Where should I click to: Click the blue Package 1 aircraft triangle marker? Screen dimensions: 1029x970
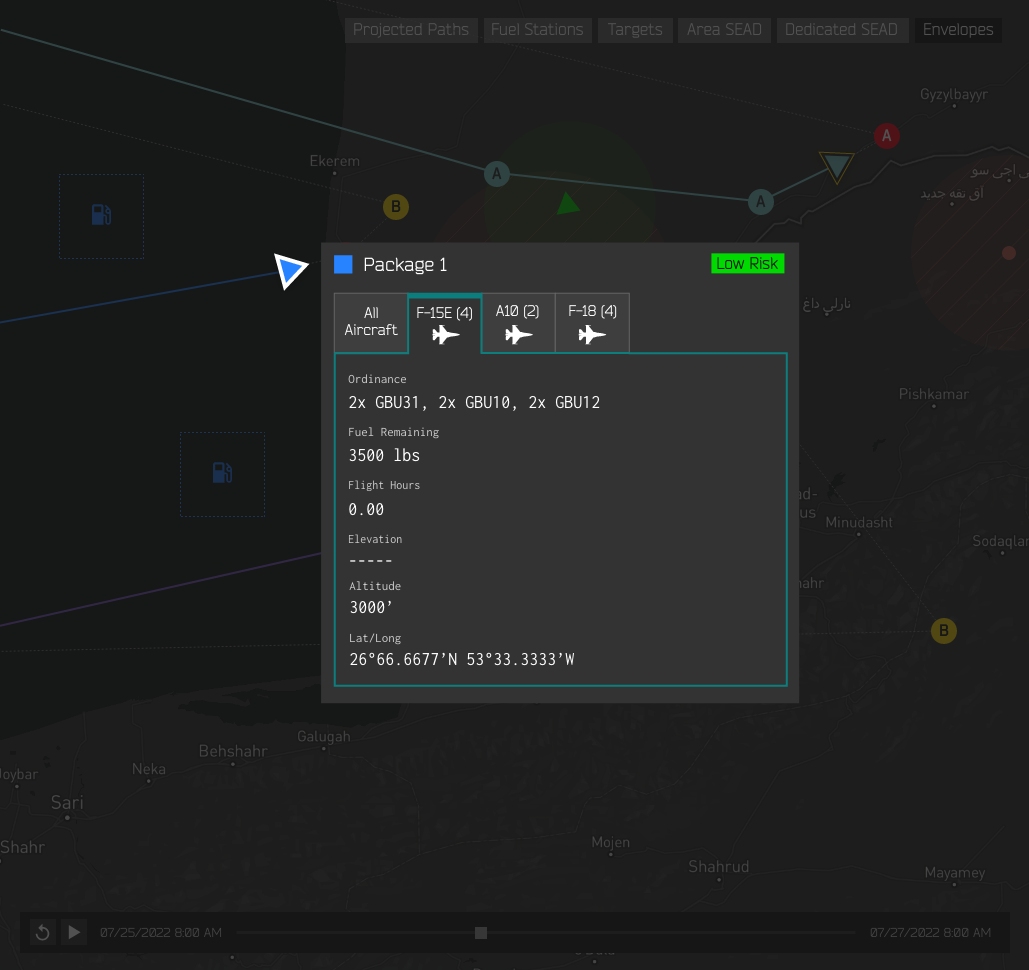tap(290, 270)
